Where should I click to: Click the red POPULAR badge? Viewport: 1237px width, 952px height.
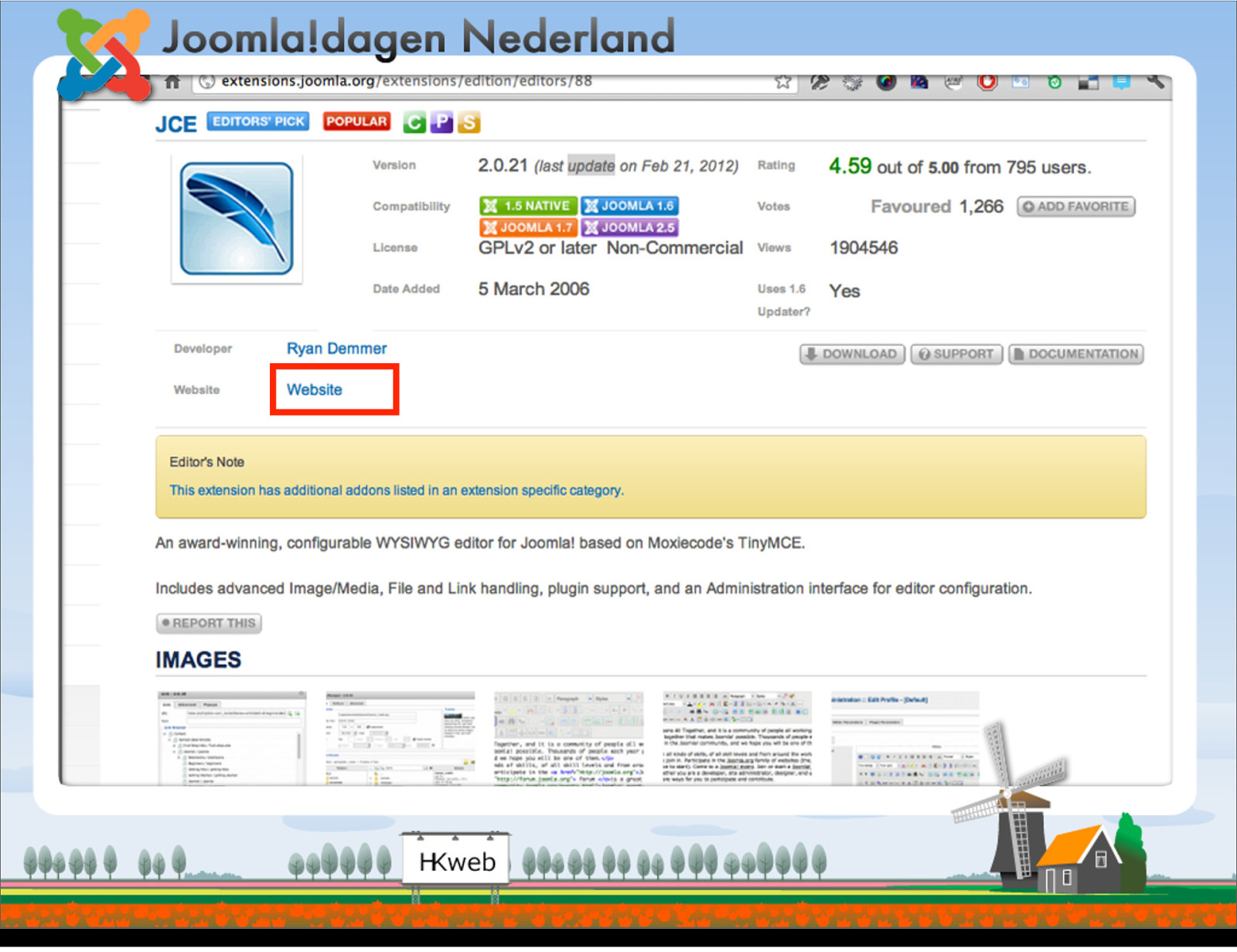click(x=356, y=121)
